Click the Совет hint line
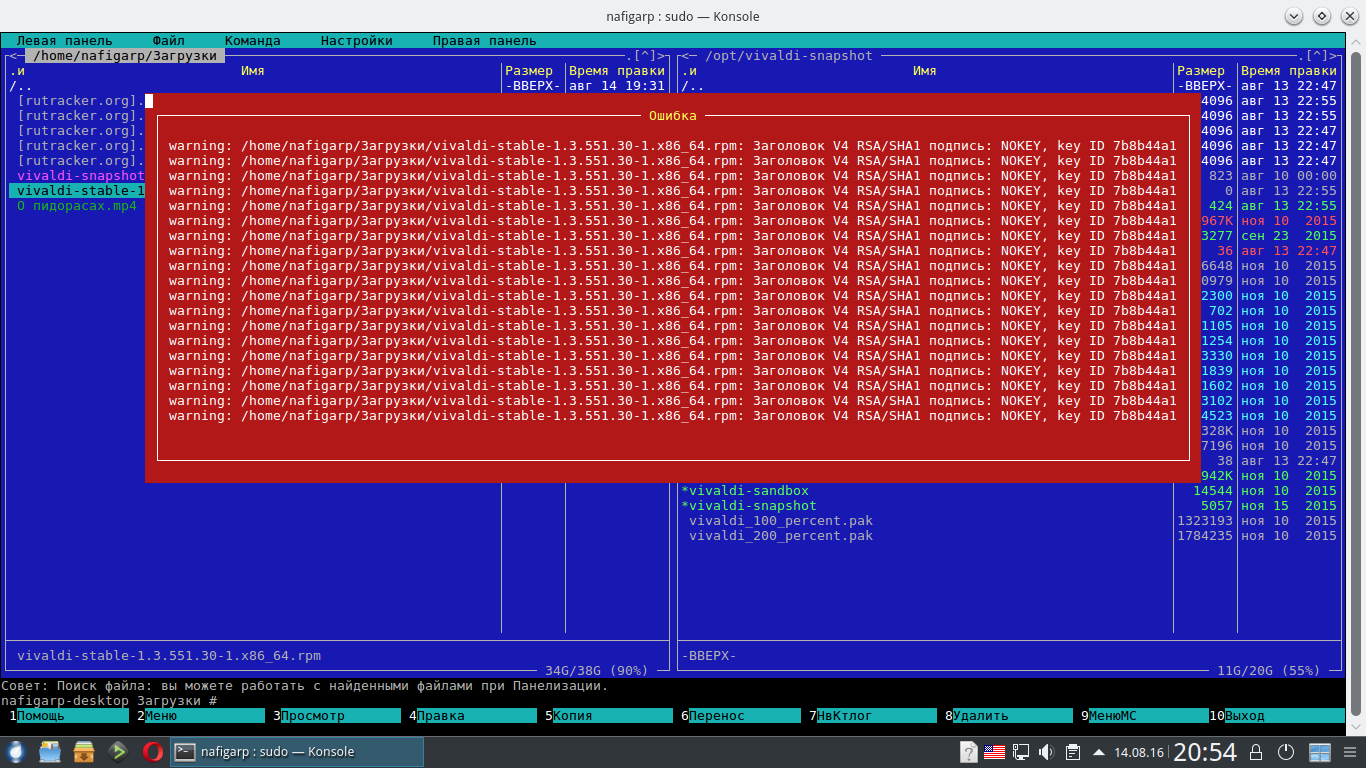The height and width of the screenshot is (768, 1366). click(x=305, y=686)
